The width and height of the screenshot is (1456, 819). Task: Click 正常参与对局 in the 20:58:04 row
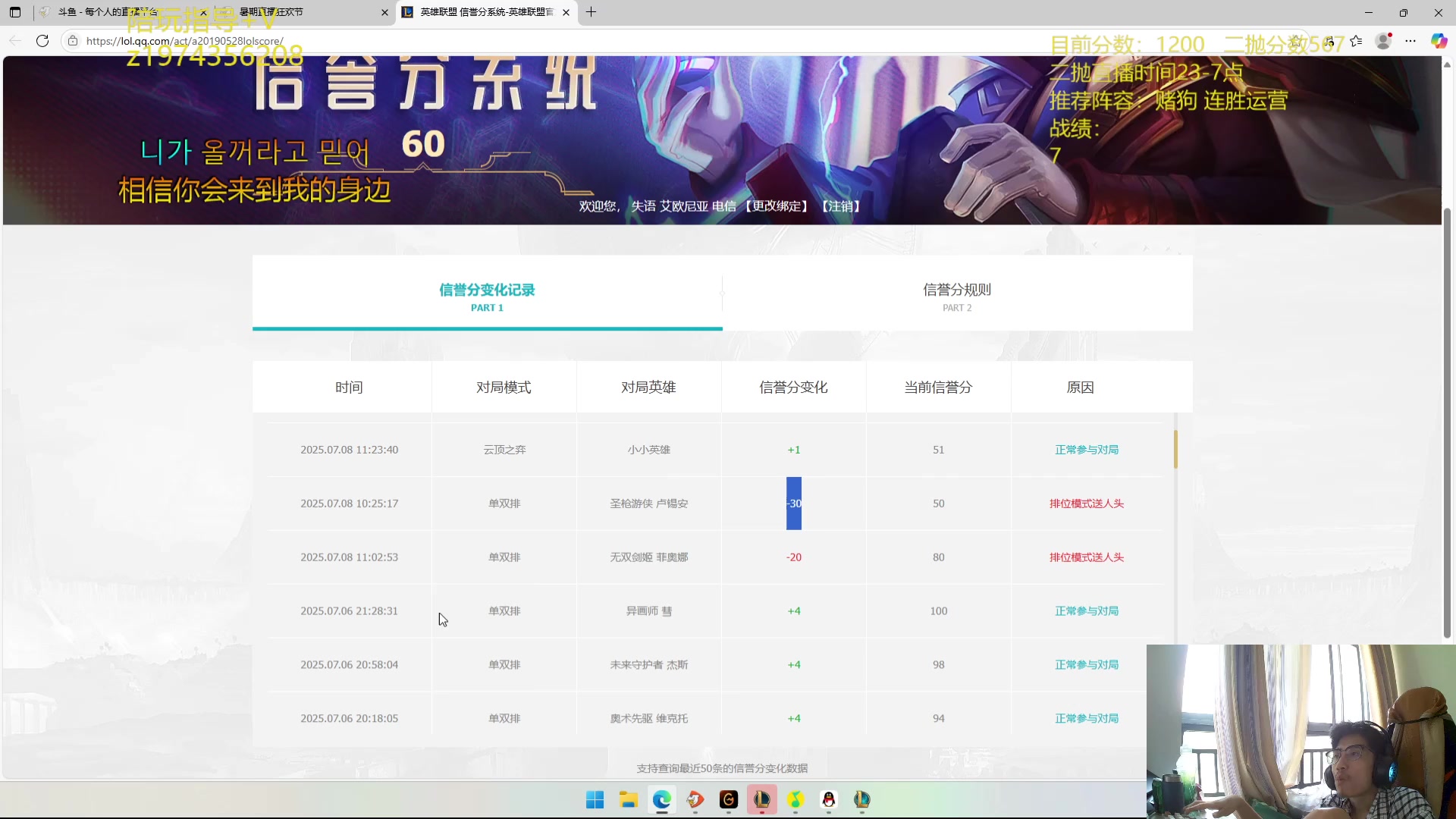click(x=1087, y=665)
